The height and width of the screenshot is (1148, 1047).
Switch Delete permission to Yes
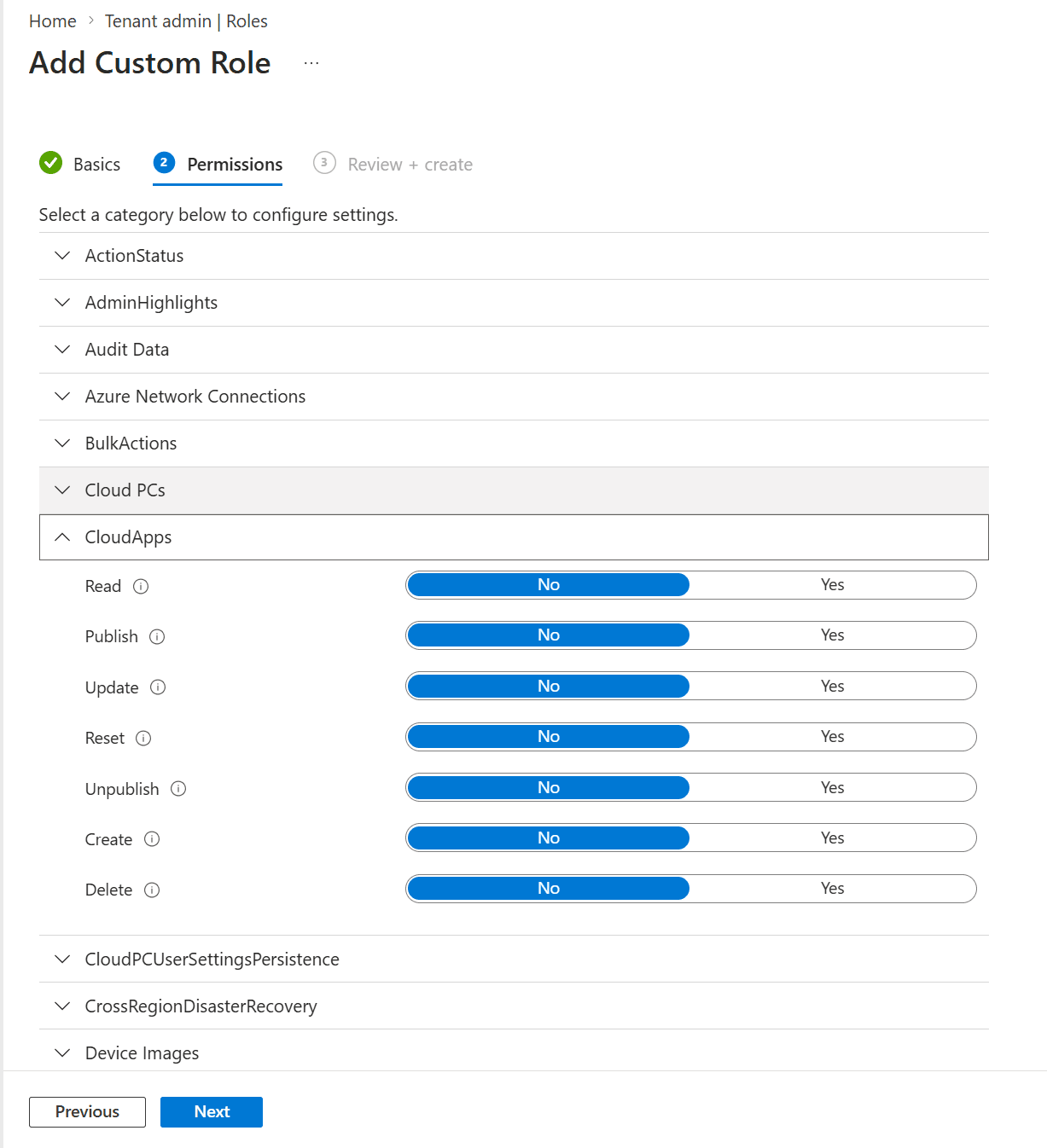pyautogui.click(x=832, y=889)
